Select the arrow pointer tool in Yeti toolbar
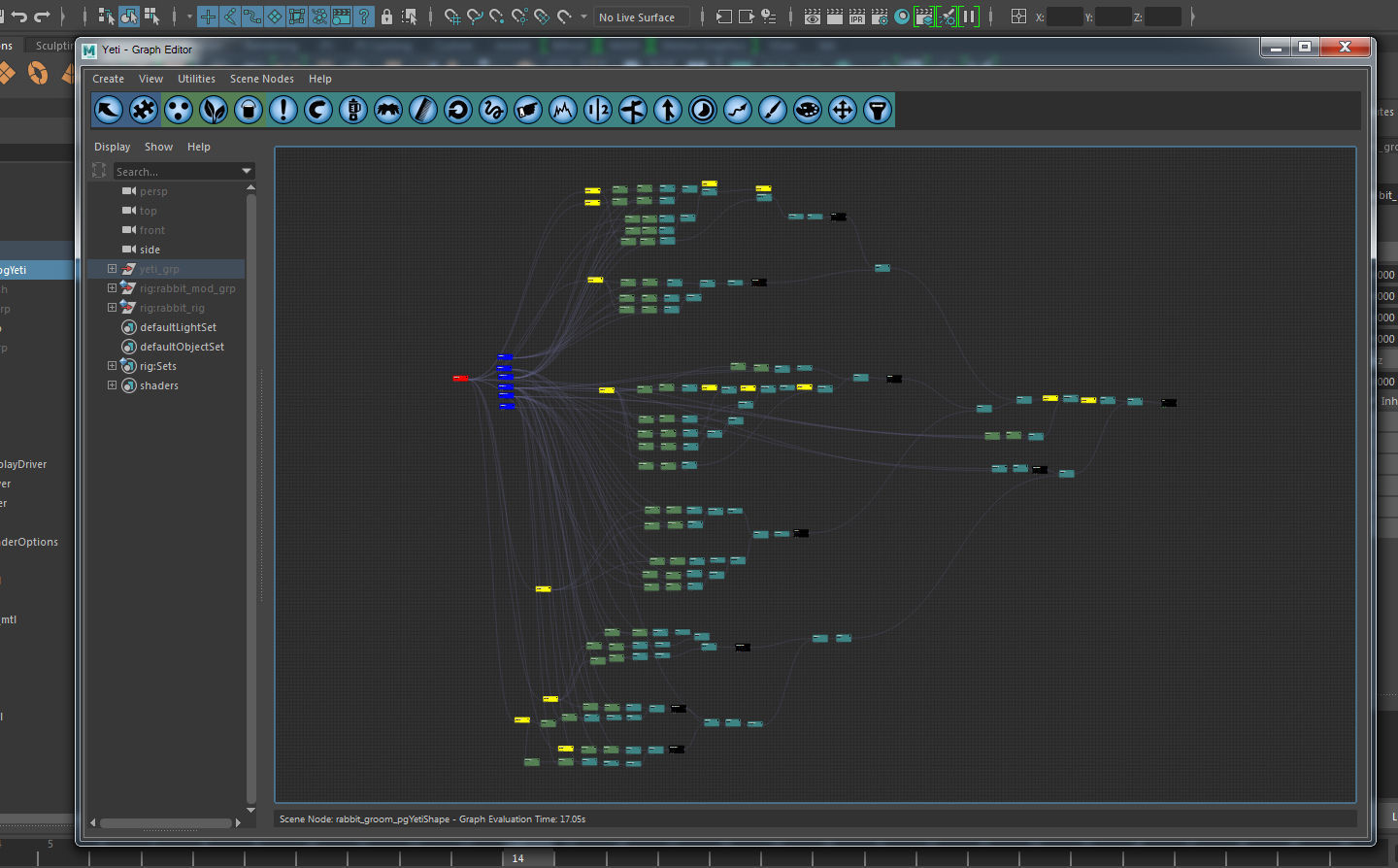This screenshot has height=868, width=1398. (x=109, y=110)
